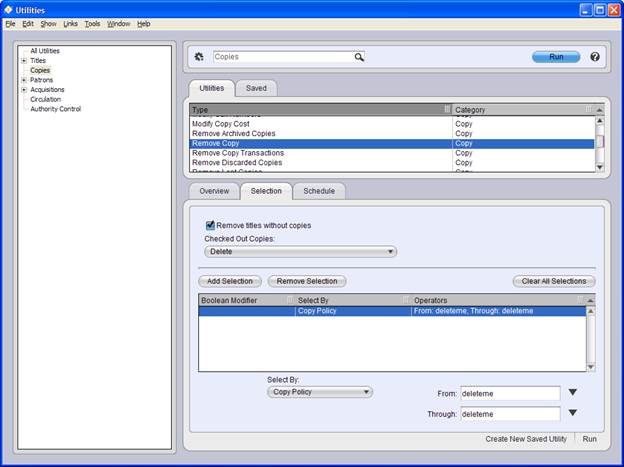624x467 pixels.
Task: Open the Select By Copy Policy dropdown
Action: point(320,392)
